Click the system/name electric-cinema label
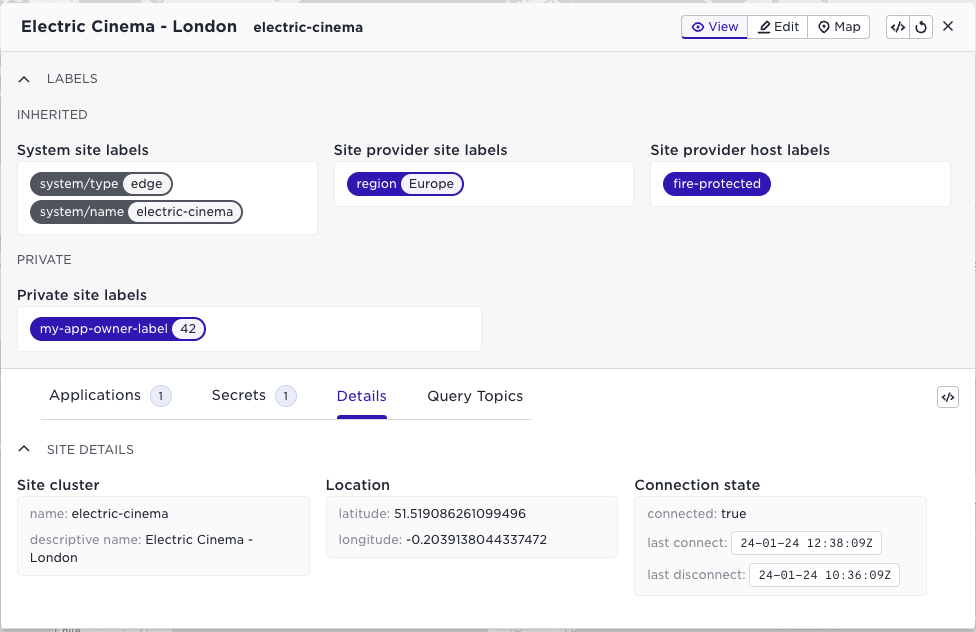 pyautogui.click(x=136, y=212)
